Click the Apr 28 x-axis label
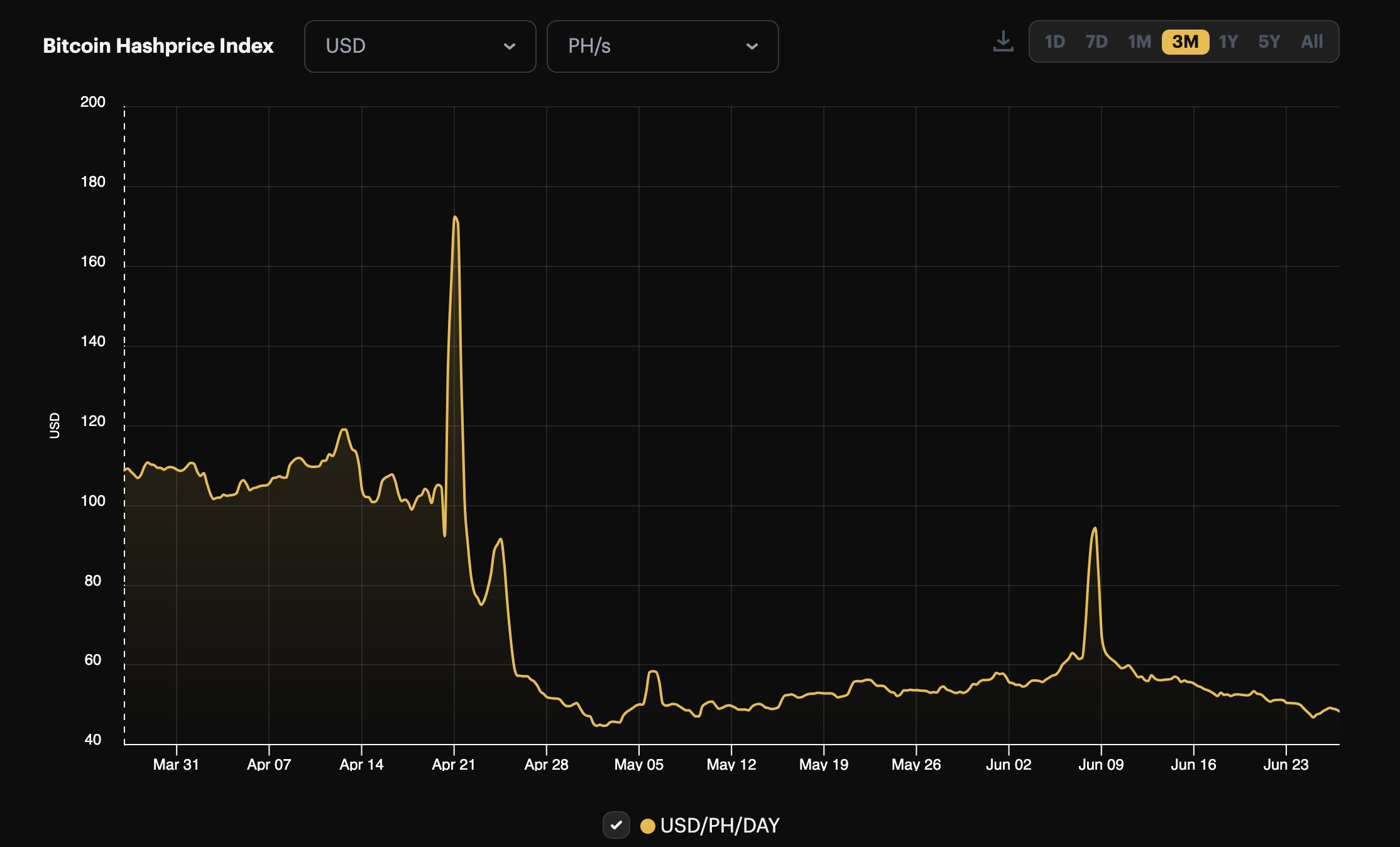This screenshot has width=1400, height=847. (546, 765)
